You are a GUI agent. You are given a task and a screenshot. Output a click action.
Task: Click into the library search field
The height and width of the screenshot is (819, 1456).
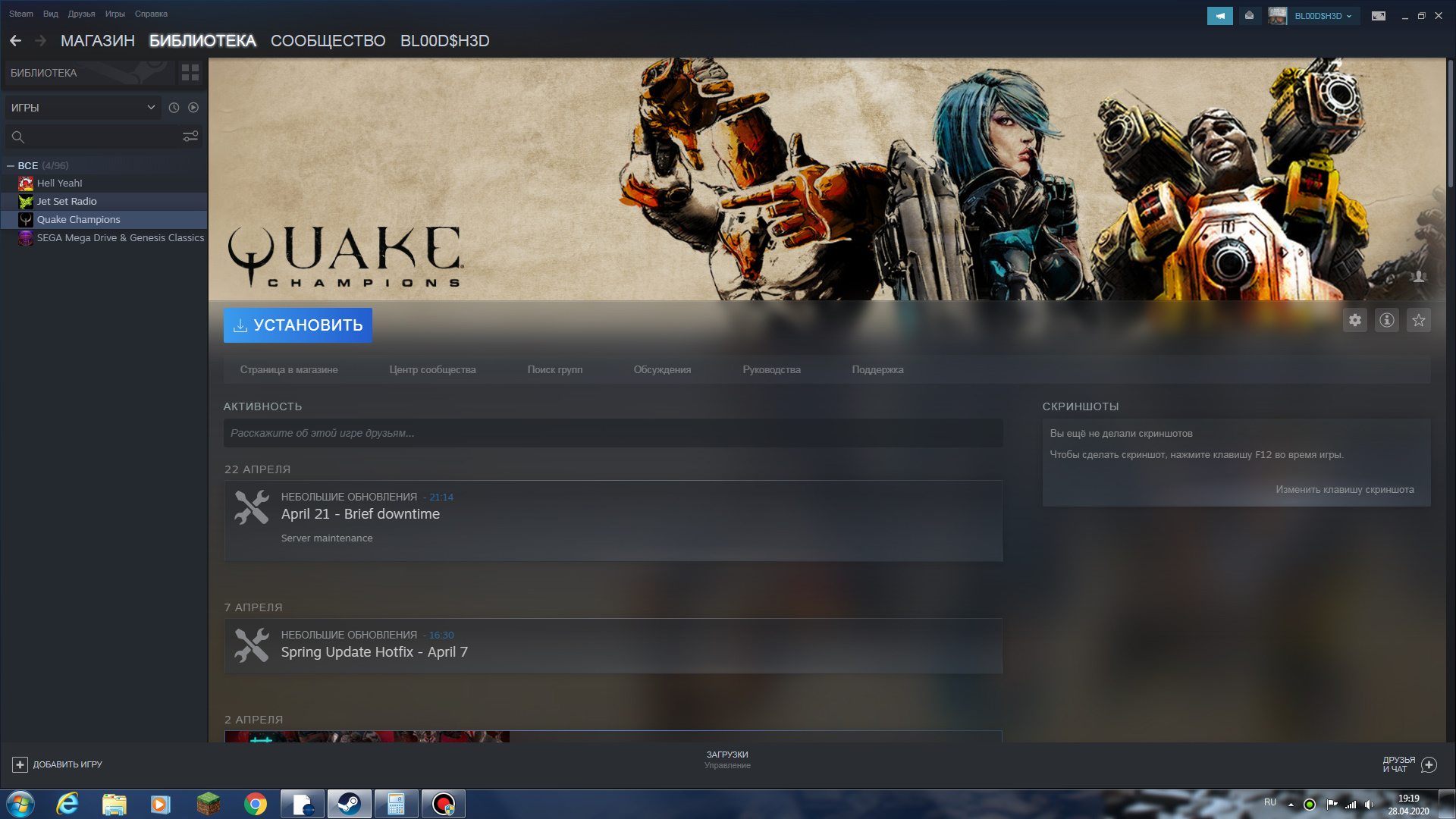(x=103, y=137)
